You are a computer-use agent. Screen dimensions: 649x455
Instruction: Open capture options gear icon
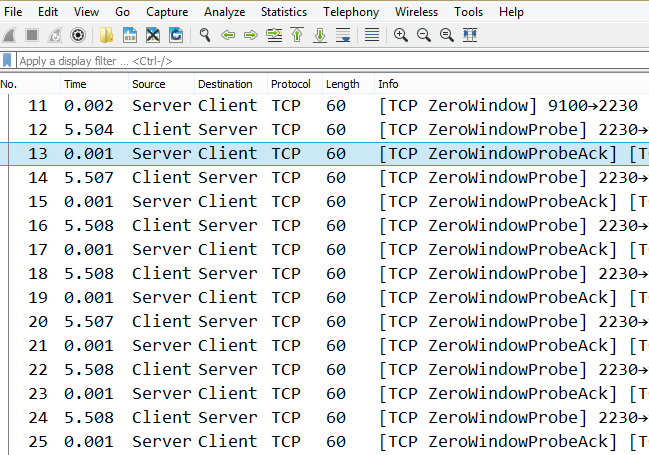pyautogui.click(x=78, y=36)
